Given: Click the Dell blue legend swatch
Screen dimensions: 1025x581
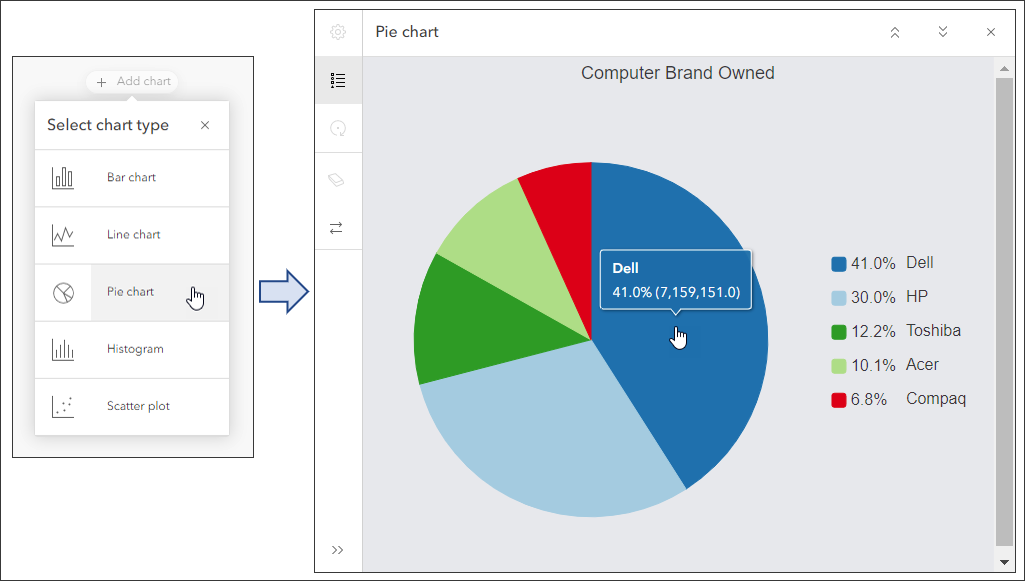Looking at the screenshot, I should click(839, 264).
